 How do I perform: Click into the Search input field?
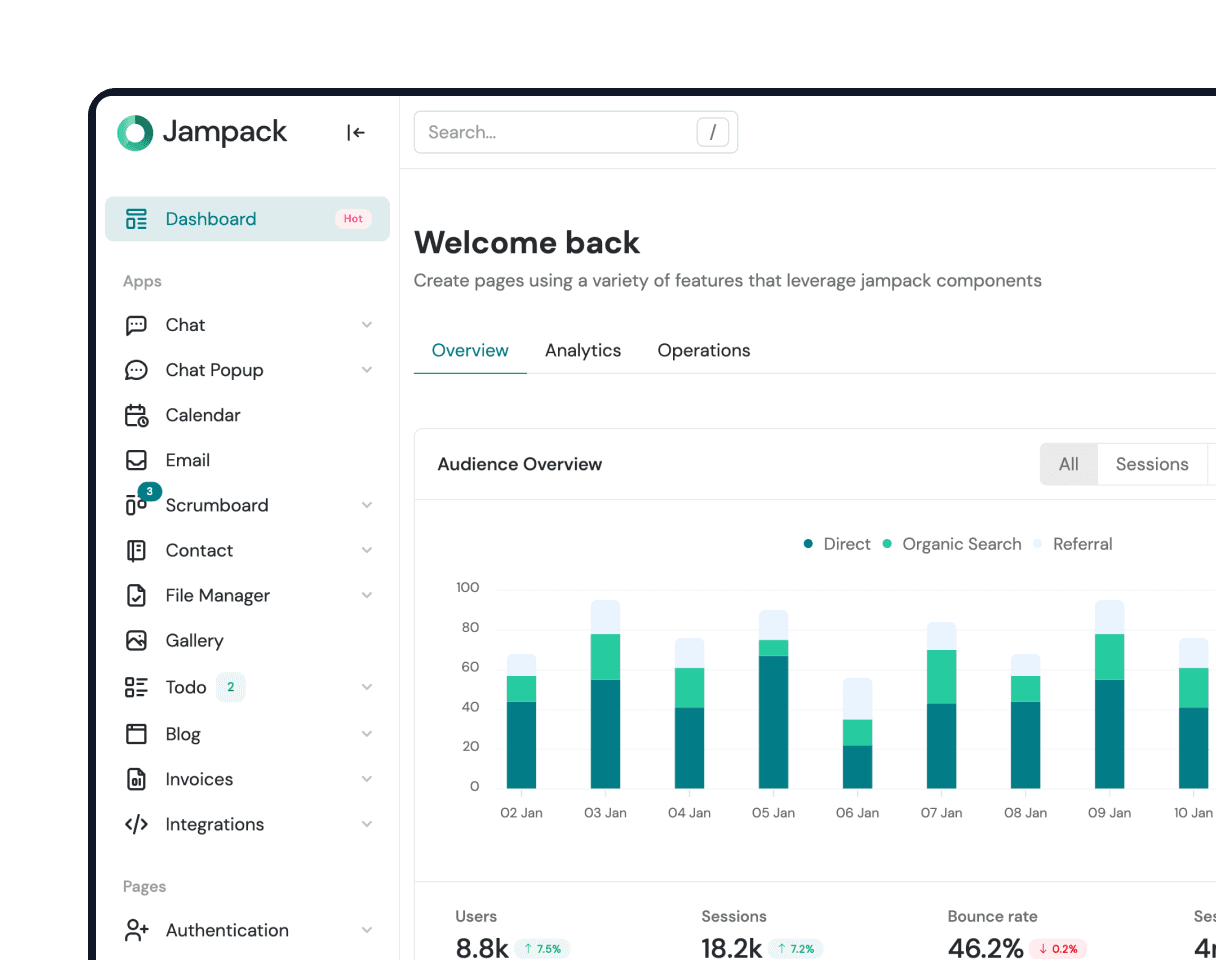(555, 132)
